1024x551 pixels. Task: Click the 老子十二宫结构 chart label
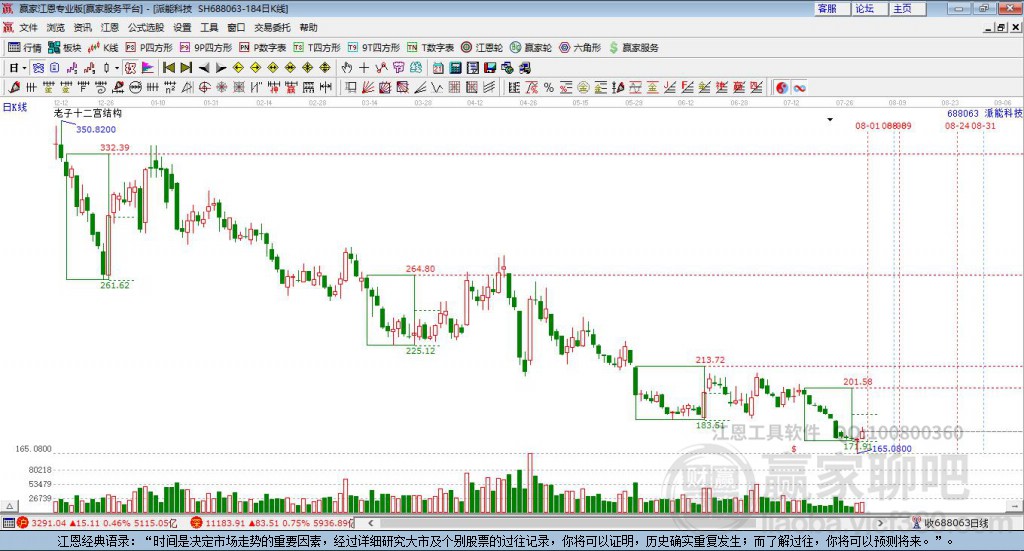[x=88, y=113]
